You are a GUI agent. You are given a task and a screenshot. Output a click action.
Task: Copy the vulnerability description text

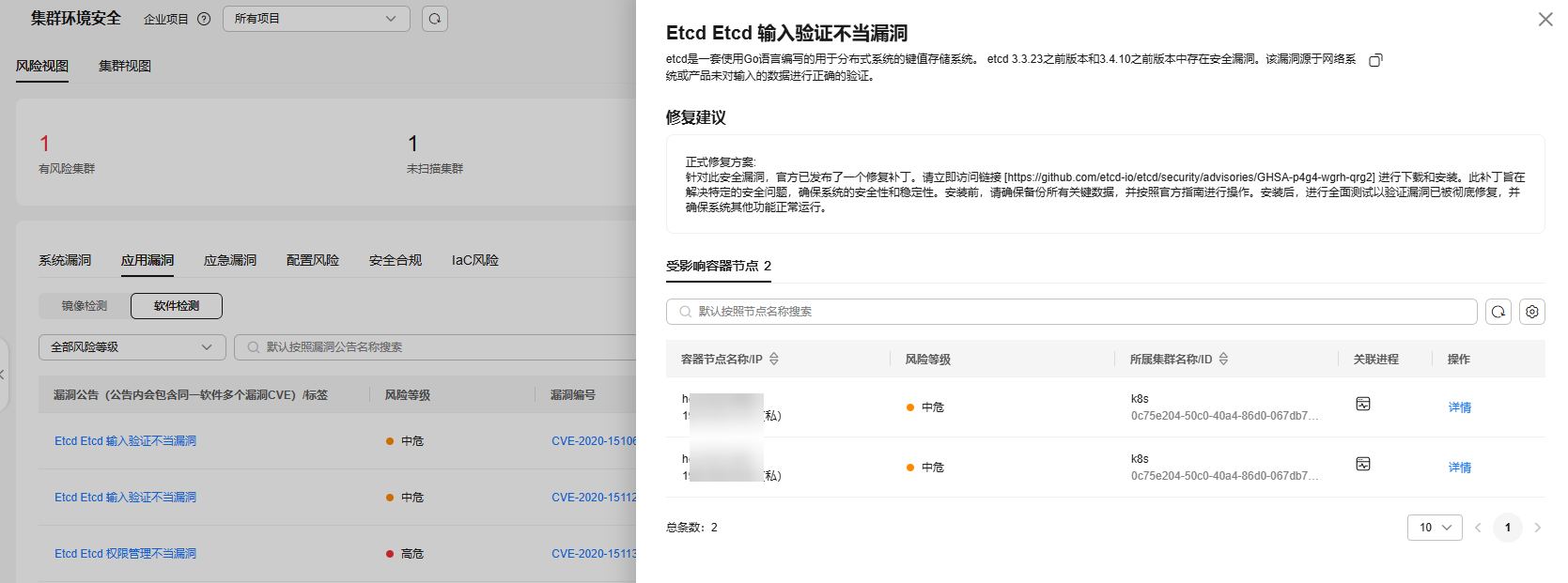[x=1375, y=60]
